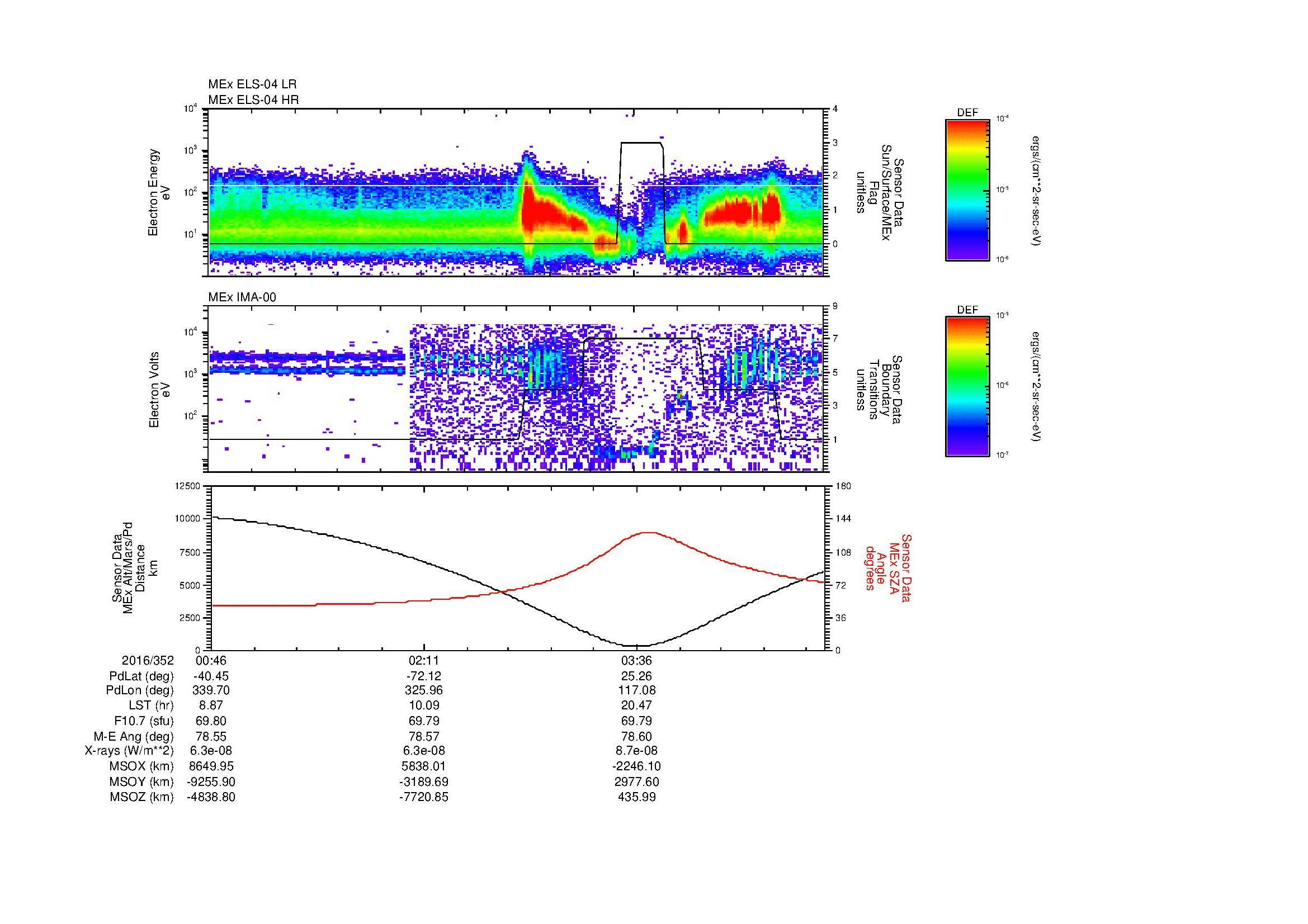Click the 'MEx ELS-04 LR' panel title
The image size is (1308, 924).
pos(252,84)
